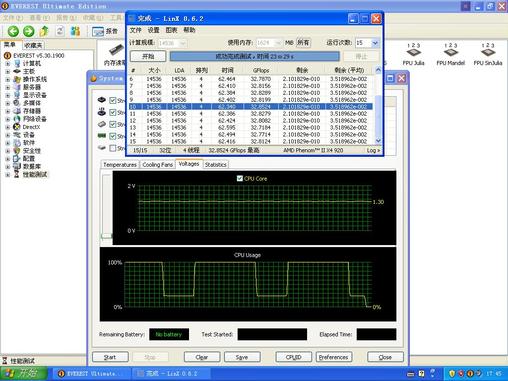Select 显示设备 display tree item
This screenshot has height=381, width=508.
(x=35, y=95)
